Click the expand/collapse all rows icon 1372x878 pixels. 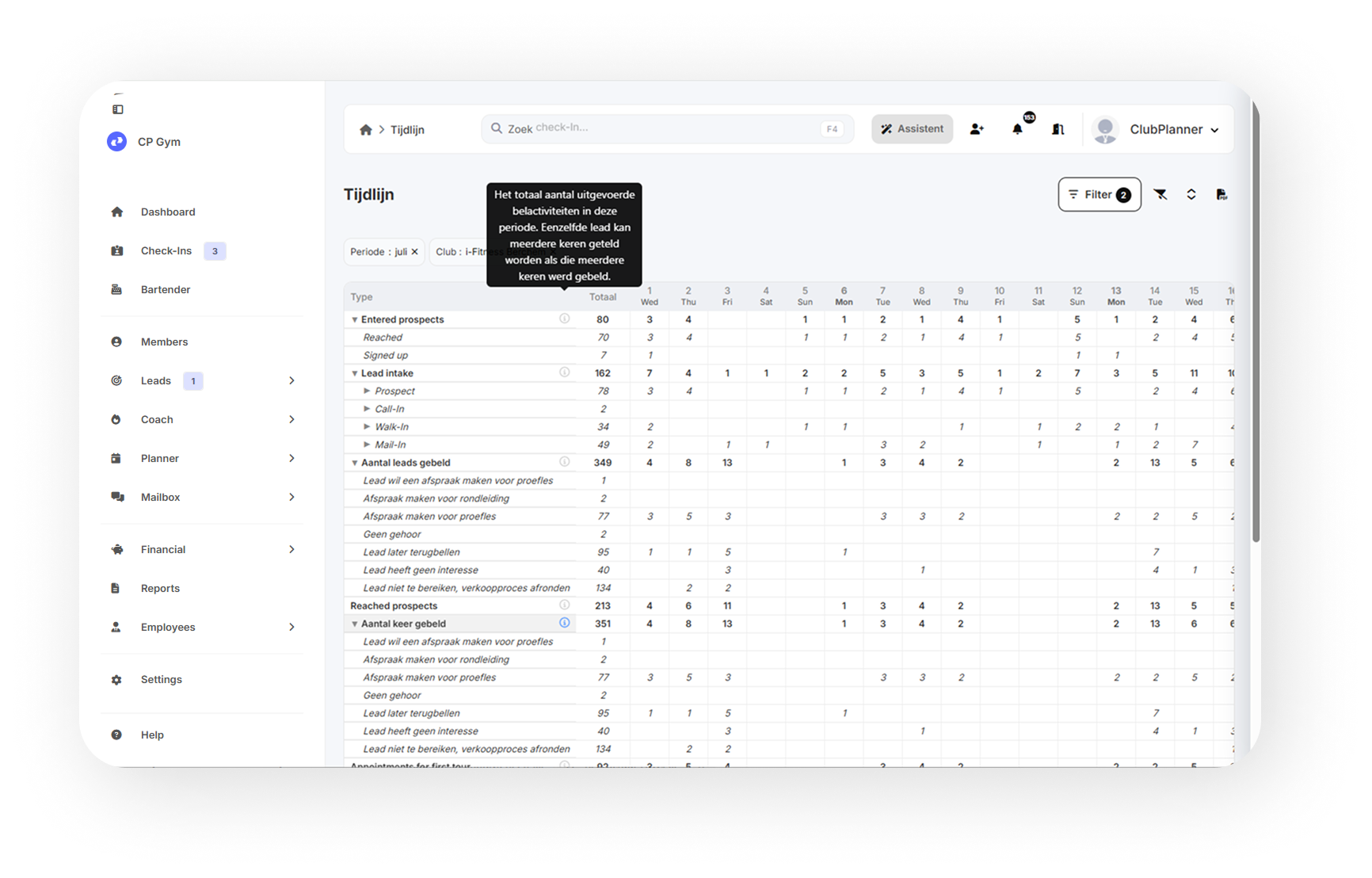1191,194
